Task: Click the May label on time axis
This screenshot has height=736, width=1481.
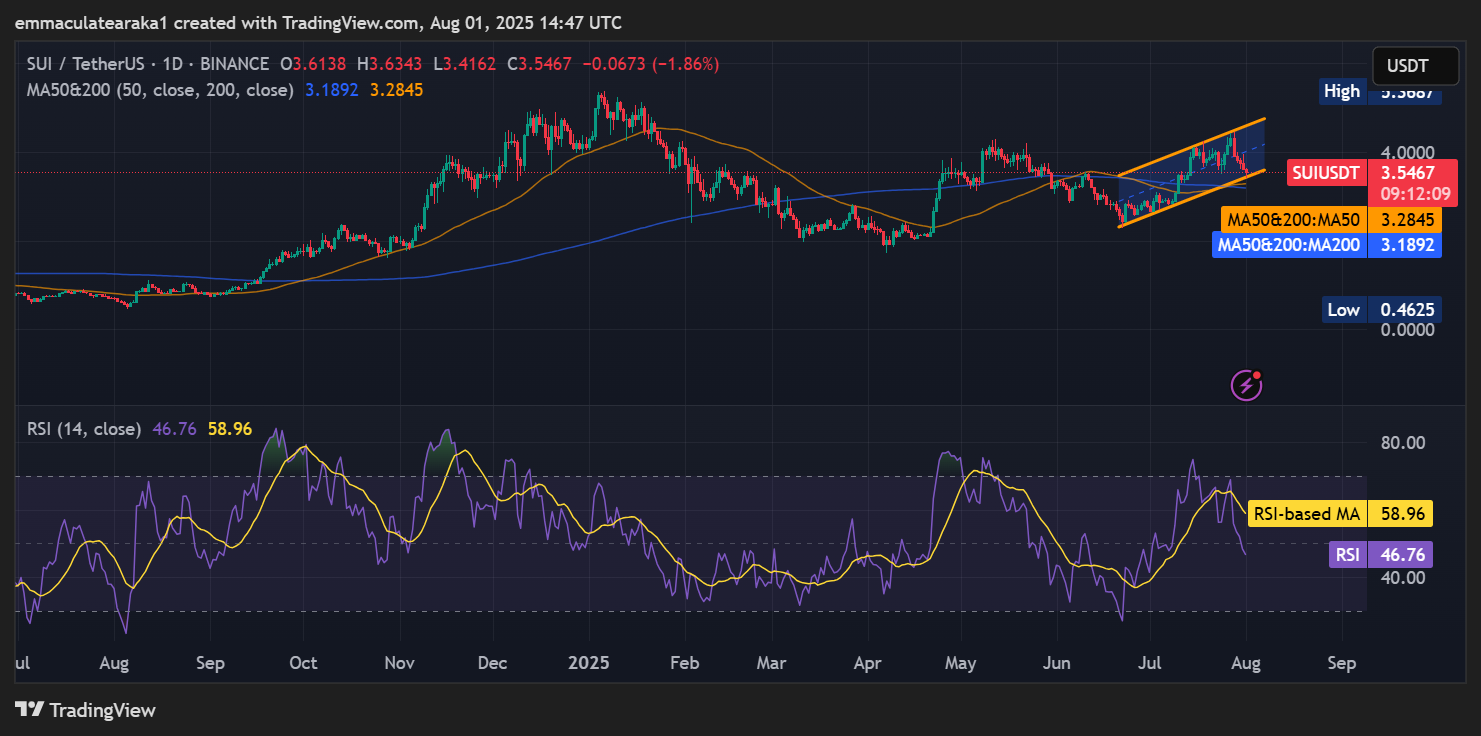Action: point(960,663)
